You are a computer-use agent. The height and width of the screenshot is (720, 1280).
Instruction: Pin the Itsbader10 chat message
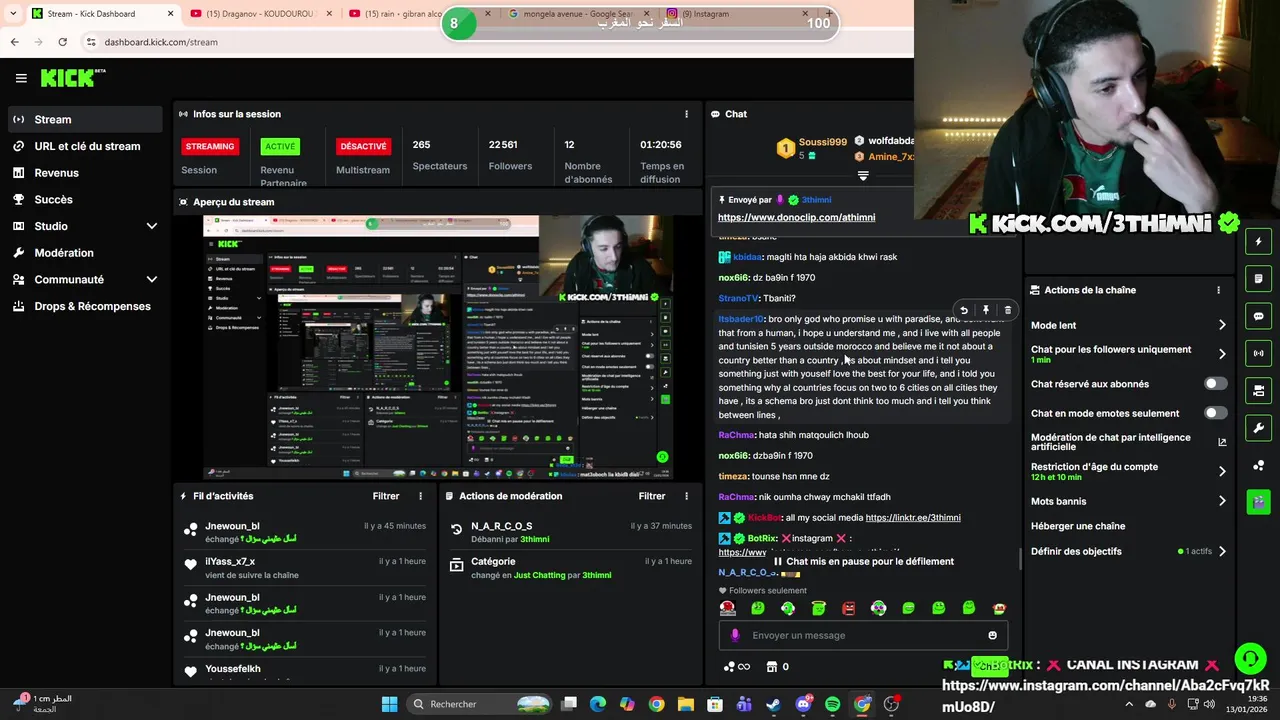986,311
